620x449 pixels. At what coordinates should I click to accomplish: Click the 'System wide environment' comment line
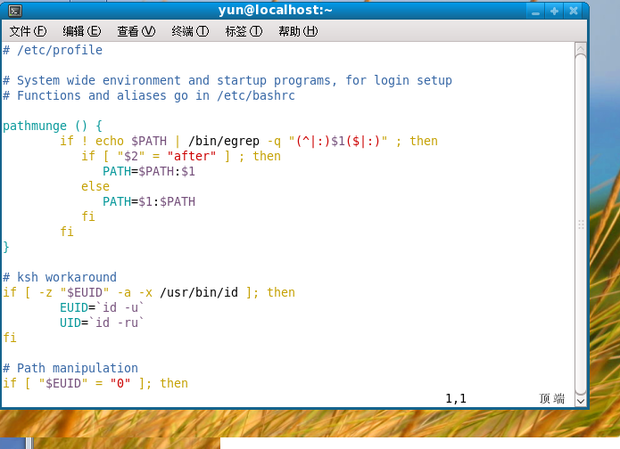228,81
